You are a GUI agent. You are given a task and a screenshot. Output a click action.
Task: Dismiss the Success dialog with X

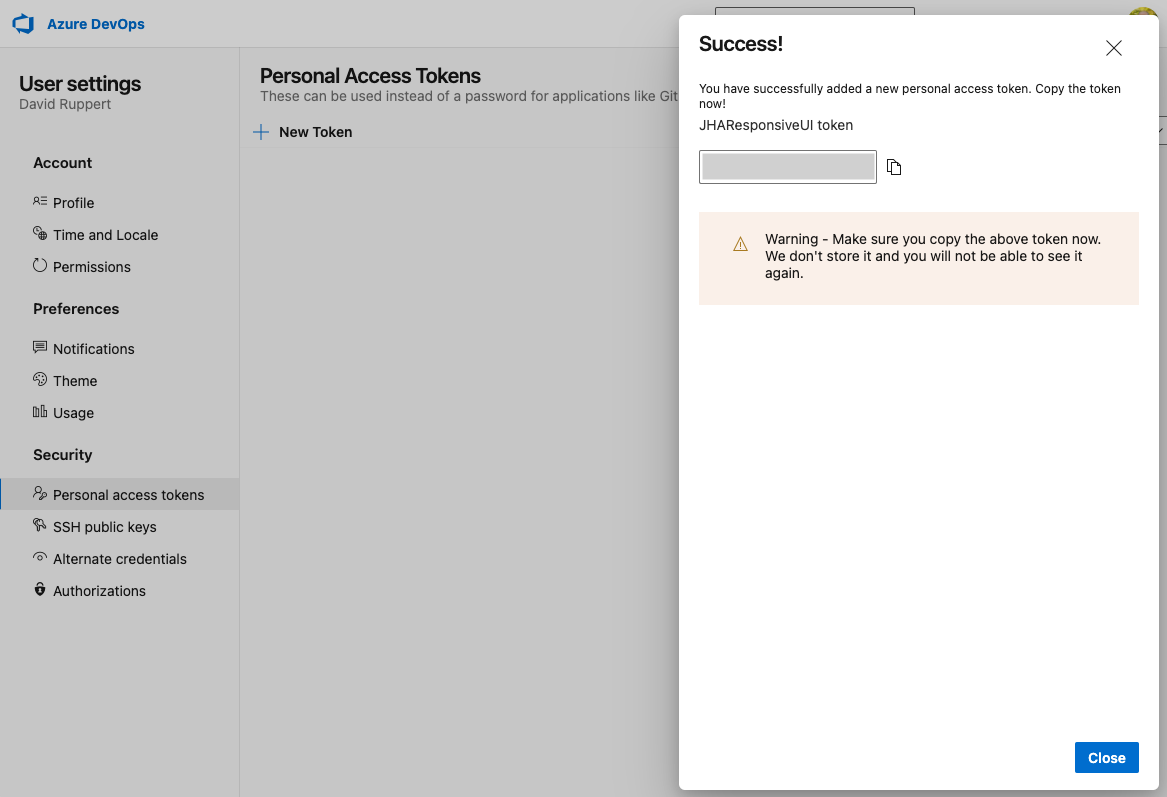pos(1113,48)
